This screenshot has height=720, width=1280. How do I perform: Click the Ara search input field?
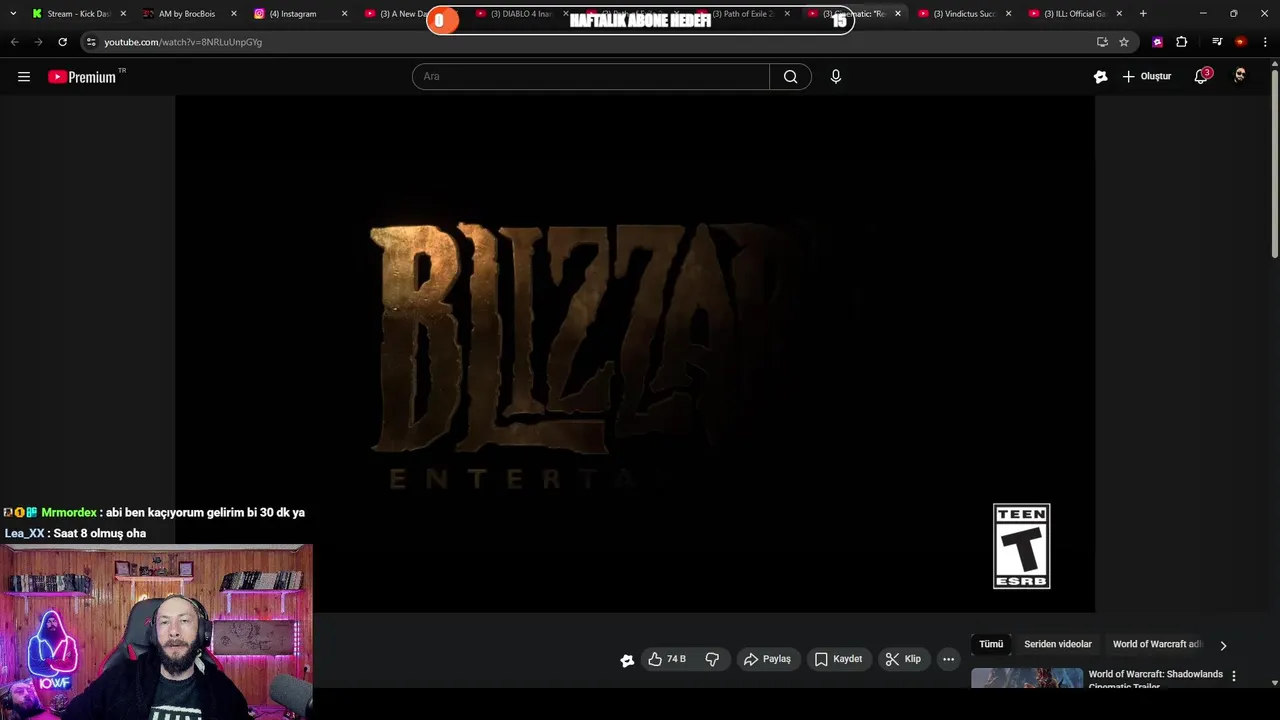tap(591, 77)
